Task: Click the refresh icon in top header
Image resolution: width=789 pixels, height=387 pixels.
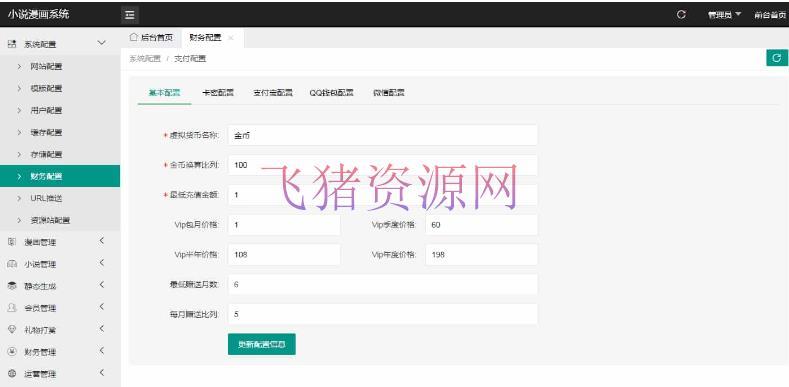Action: [681, 15]
